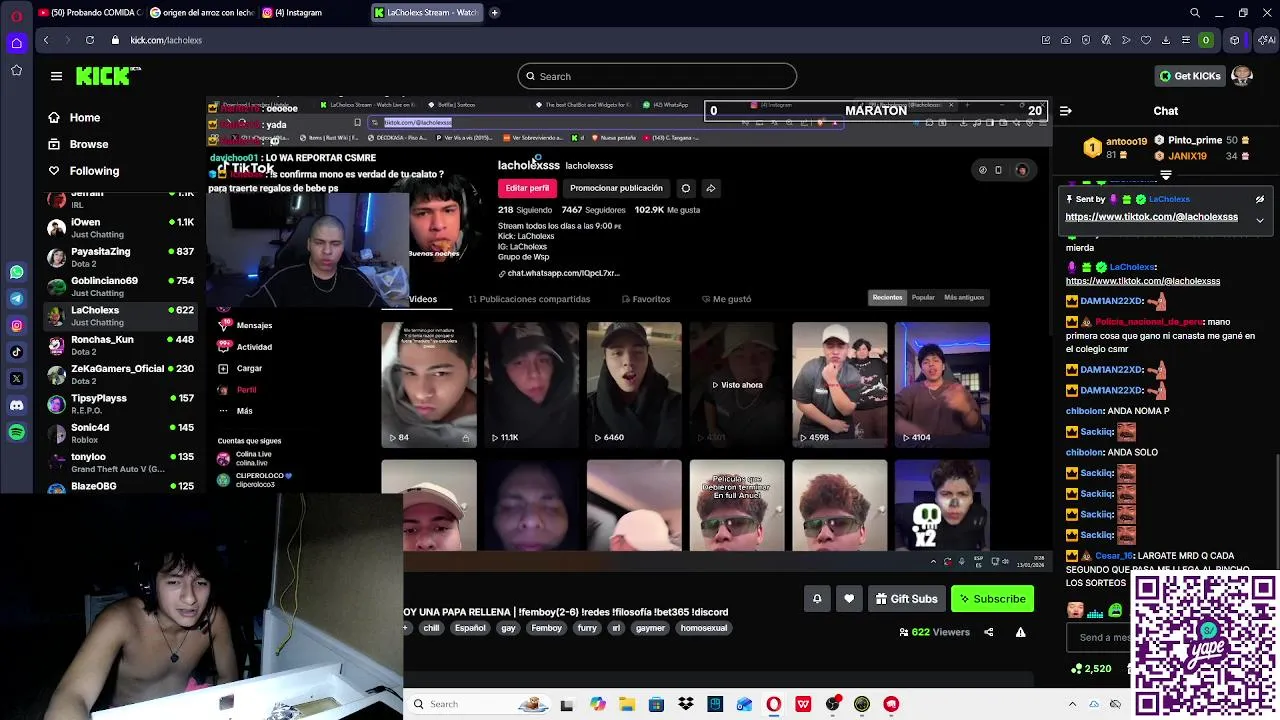
Task: Open the 2,520 channel points balance
Action: pyautogui.click(x=1091, y=668)
